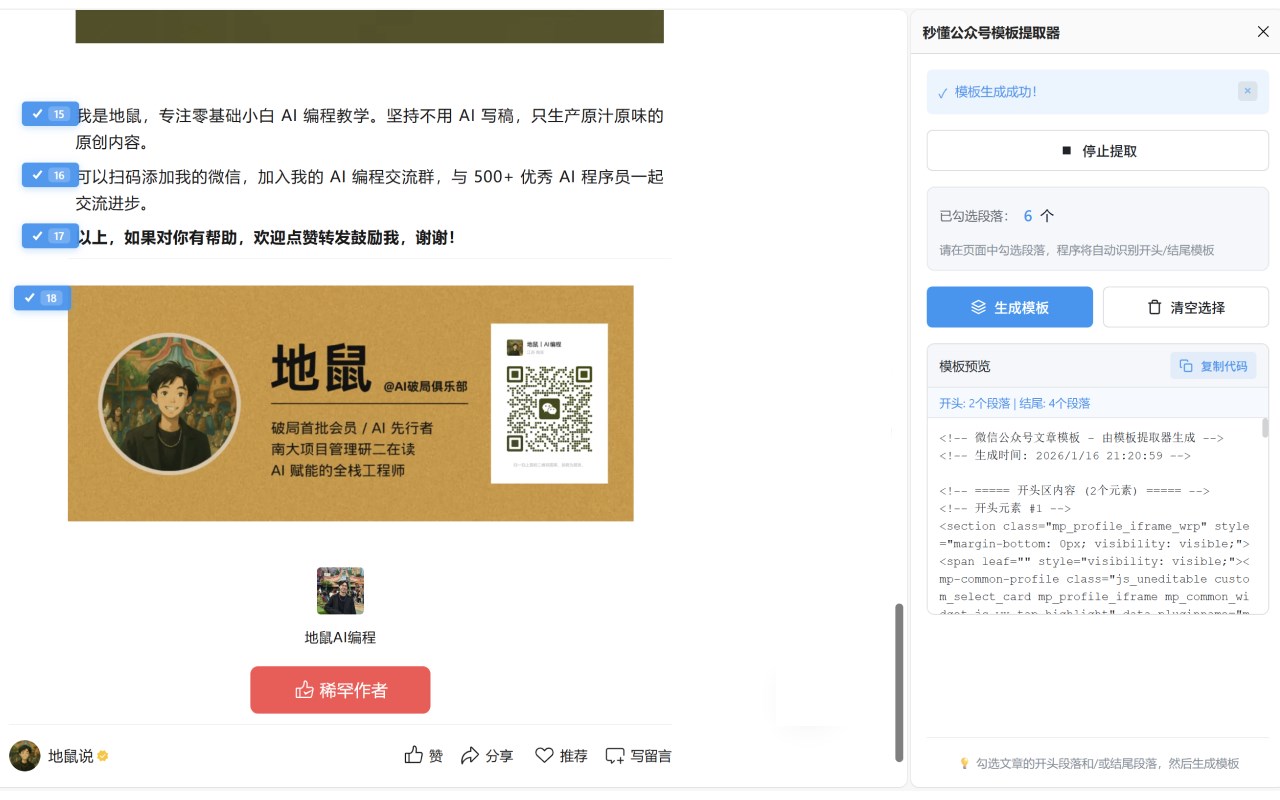Click the QR code in the banner
1280x800 pixels.
pos(549,409)
